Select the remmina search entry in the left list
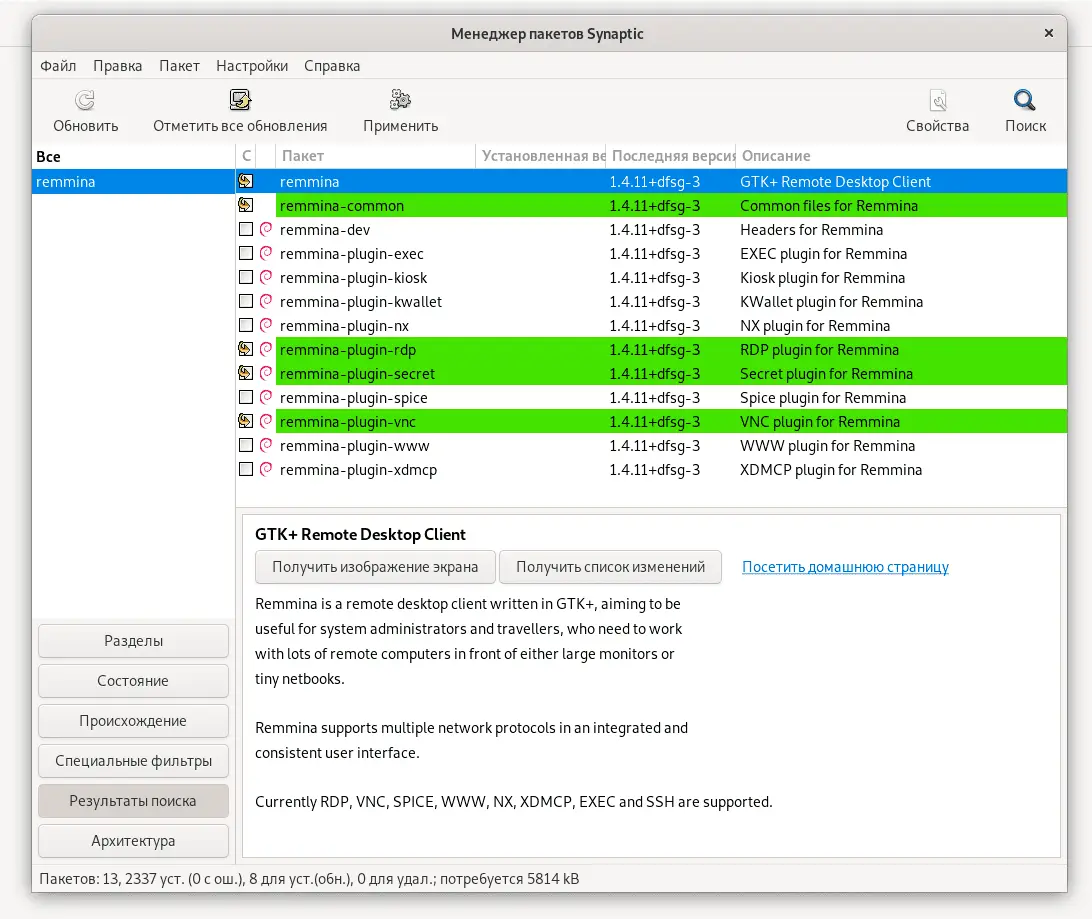Image resolution: width=1092 pixels, height=919 pixels. point(134,182)
